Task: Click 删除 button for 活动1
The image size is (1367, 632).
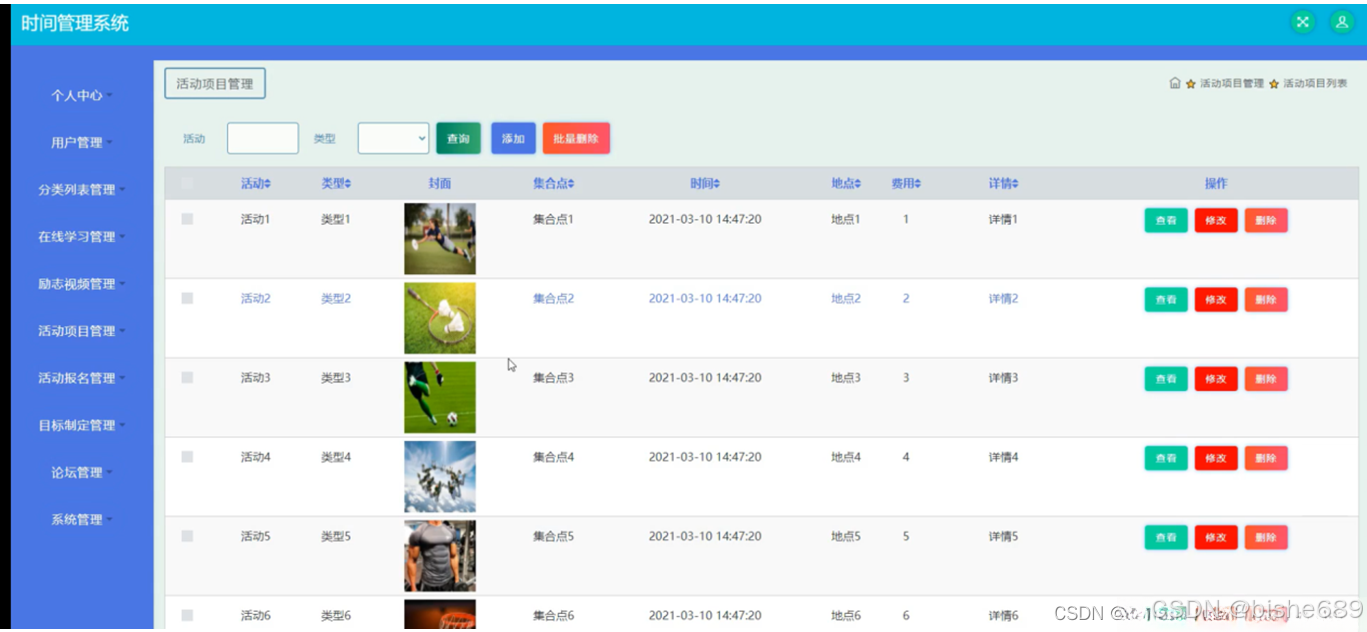Action: 1266,221
